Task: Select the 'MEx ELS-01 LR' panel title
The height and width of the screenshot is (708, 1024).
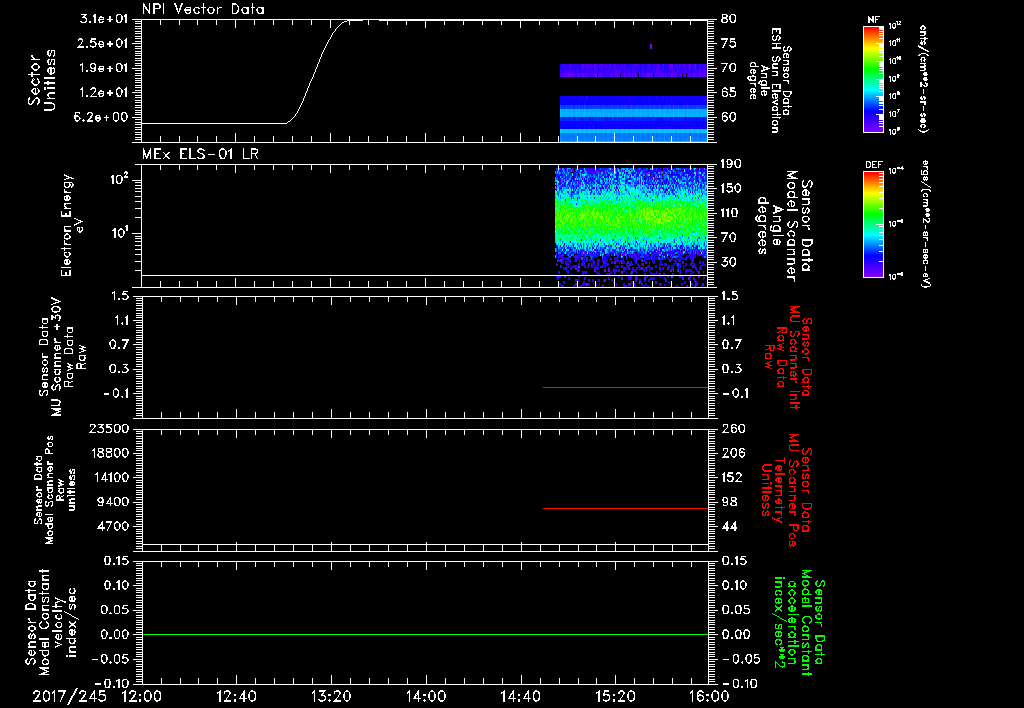Action: point(200,154)
